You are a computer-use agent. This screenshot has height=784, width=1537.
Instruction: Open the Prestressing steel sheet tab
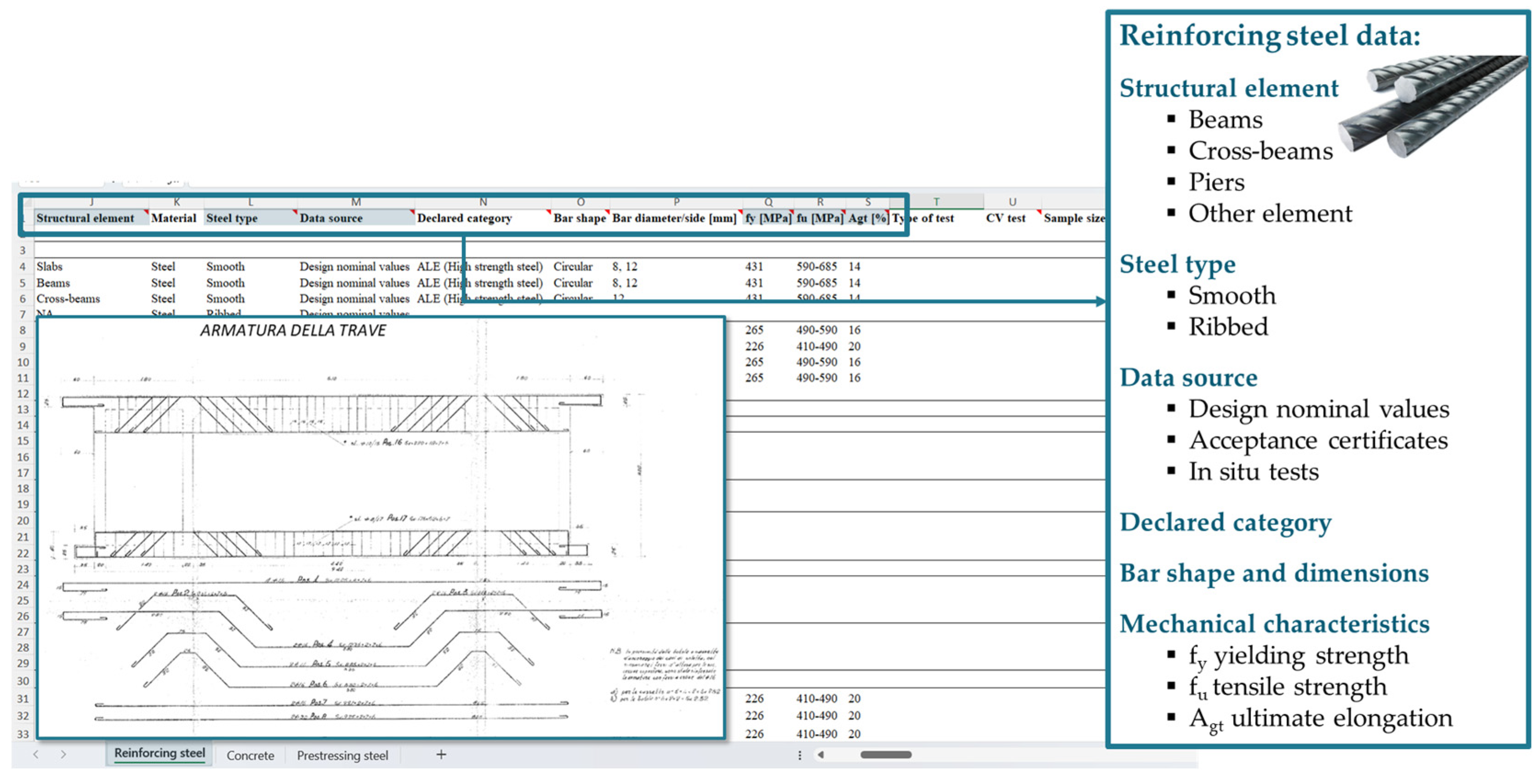click(342, 756)
